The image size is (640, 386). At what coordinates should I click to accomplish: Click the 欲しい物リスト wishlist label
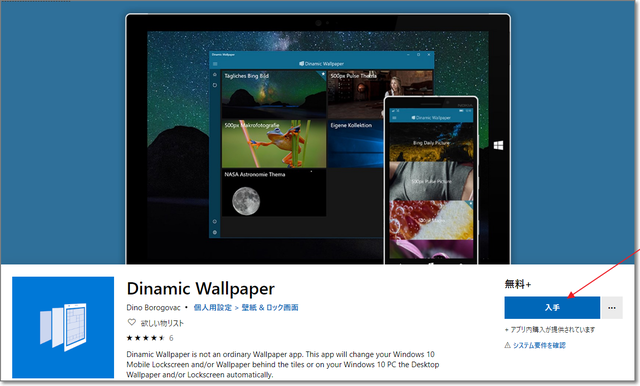pos(162,323)
